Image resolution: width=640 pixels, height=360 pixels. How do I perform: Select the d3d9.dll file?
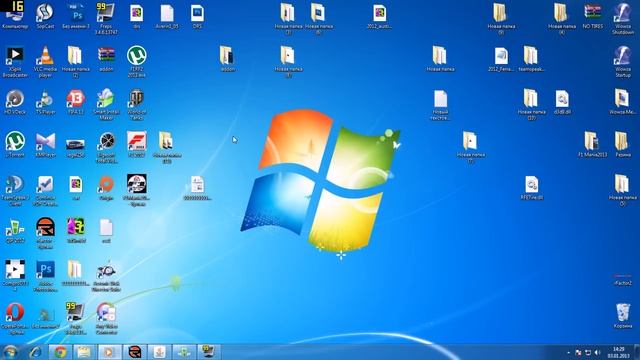562,102
